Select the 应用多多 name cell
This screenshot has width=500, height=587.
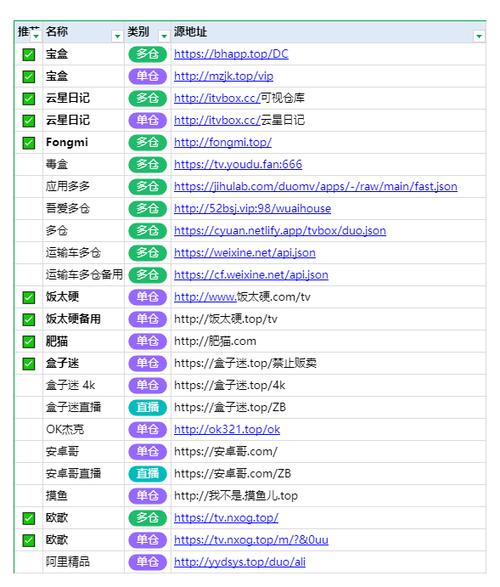click(83, 186)
